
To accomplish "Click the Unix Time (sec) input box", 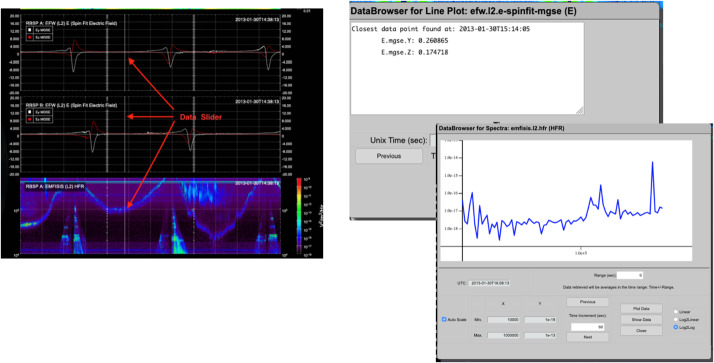I will pos(433,140).
